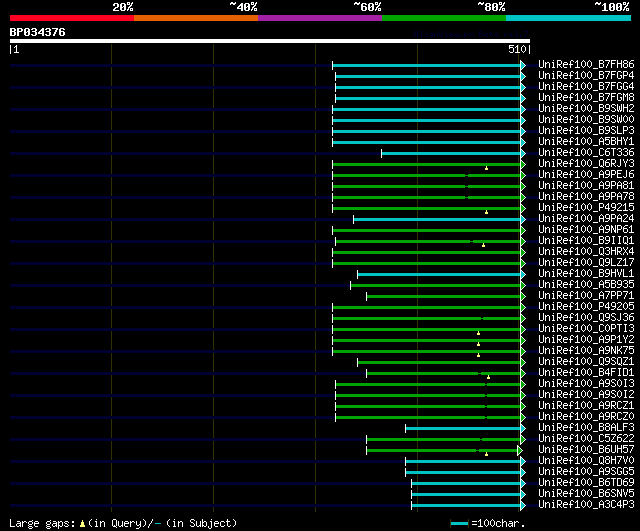
Task: Click the cyan ~100% identity legend segment
Action: click(x=568, y=18)
